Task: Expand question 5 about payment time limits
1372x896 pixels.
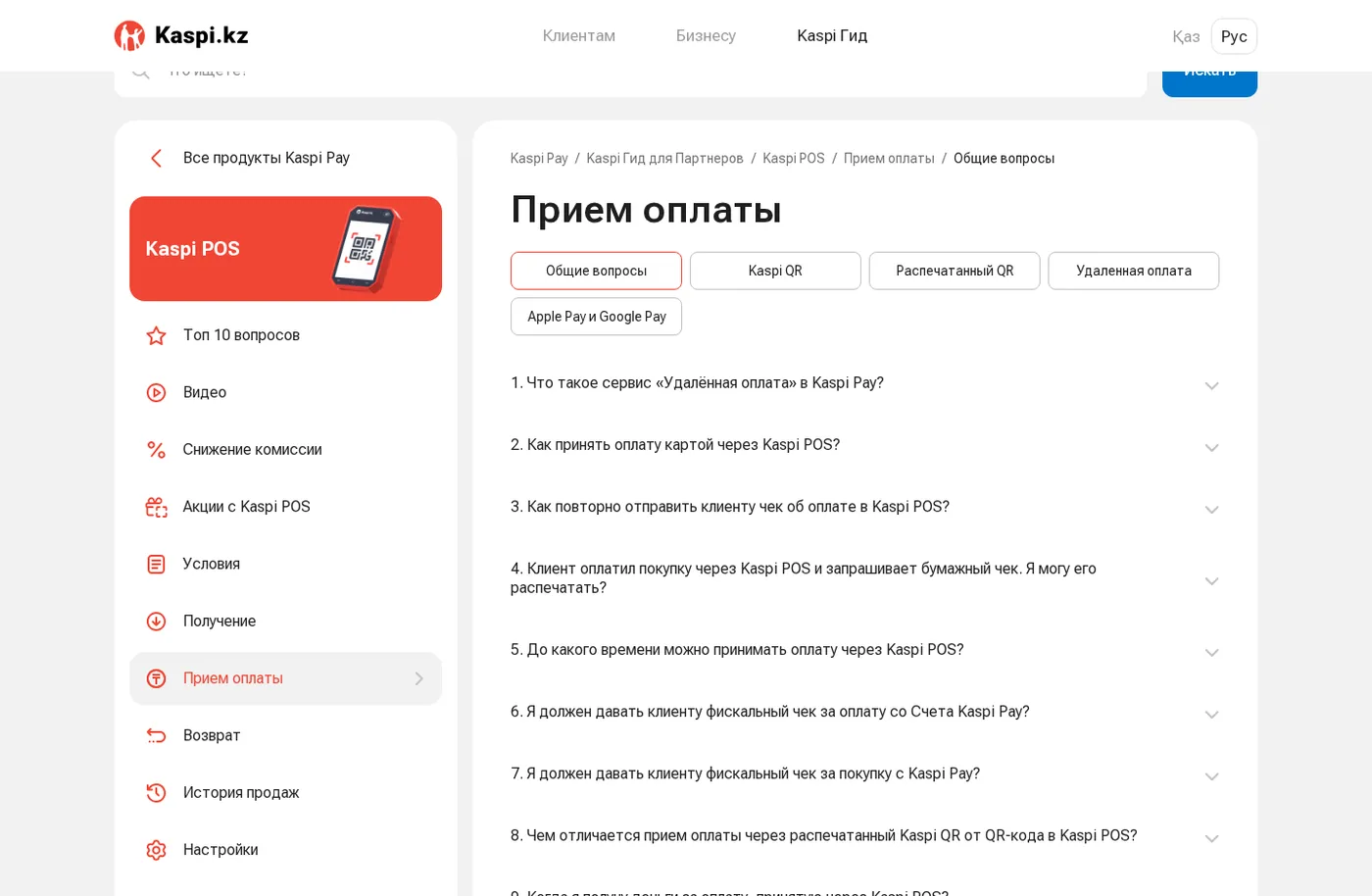Action: click(864, 650)
